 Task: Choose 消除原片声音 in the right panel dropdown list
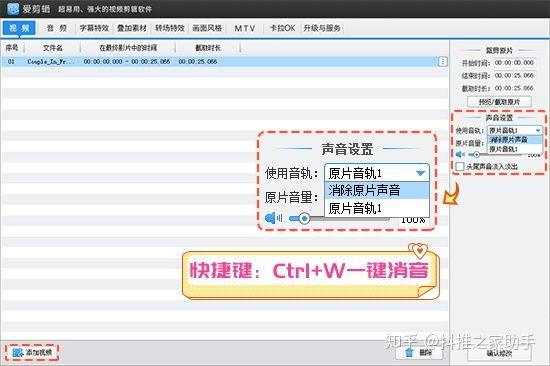click(515, 140)
